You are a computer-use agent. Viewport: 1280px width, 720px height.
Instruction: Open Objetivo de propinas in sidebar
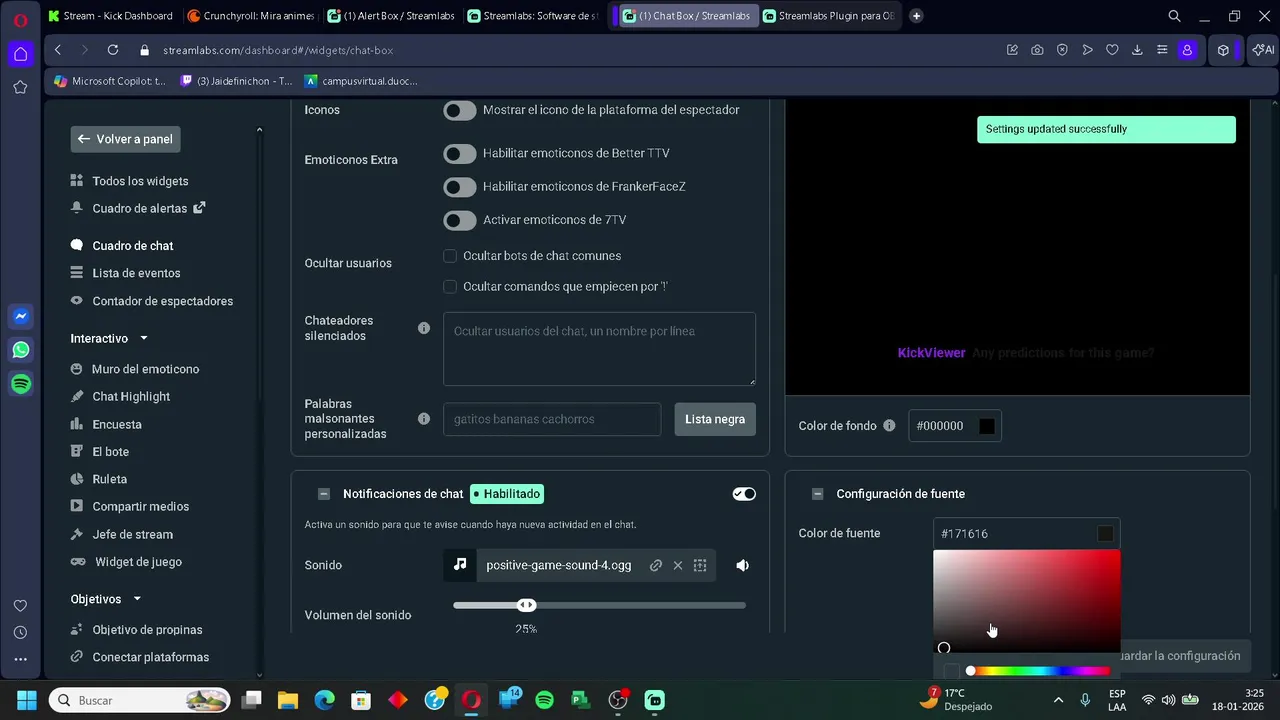point(147,630)
